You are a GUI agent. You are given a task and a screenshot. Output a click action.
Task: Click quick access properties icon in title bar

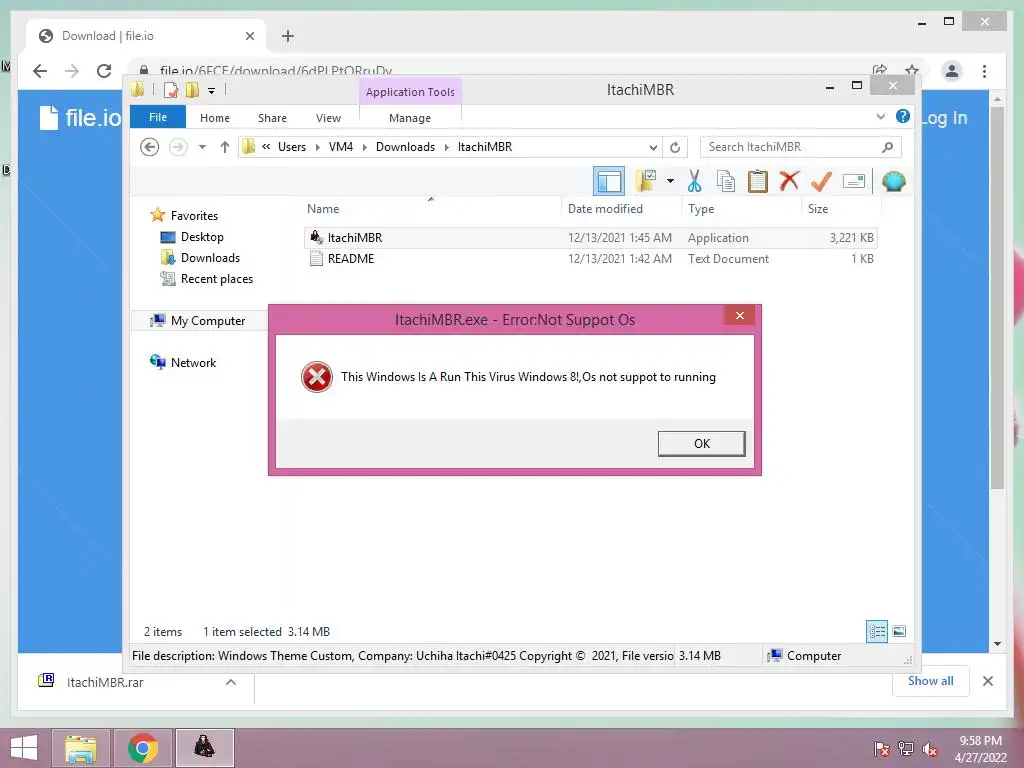(x=170, y=89)
